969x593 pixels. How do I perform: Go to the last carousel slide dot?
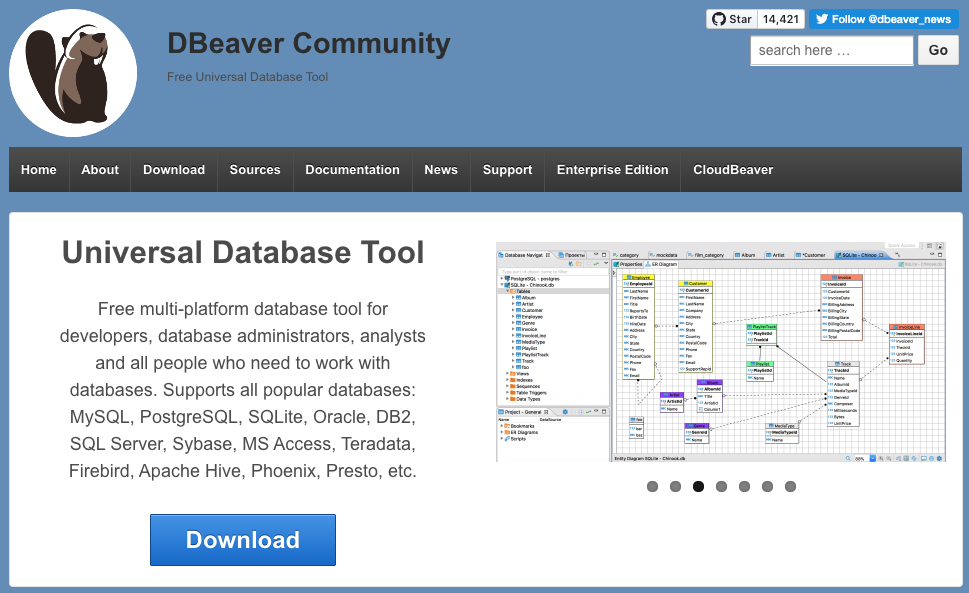[790, 487]
